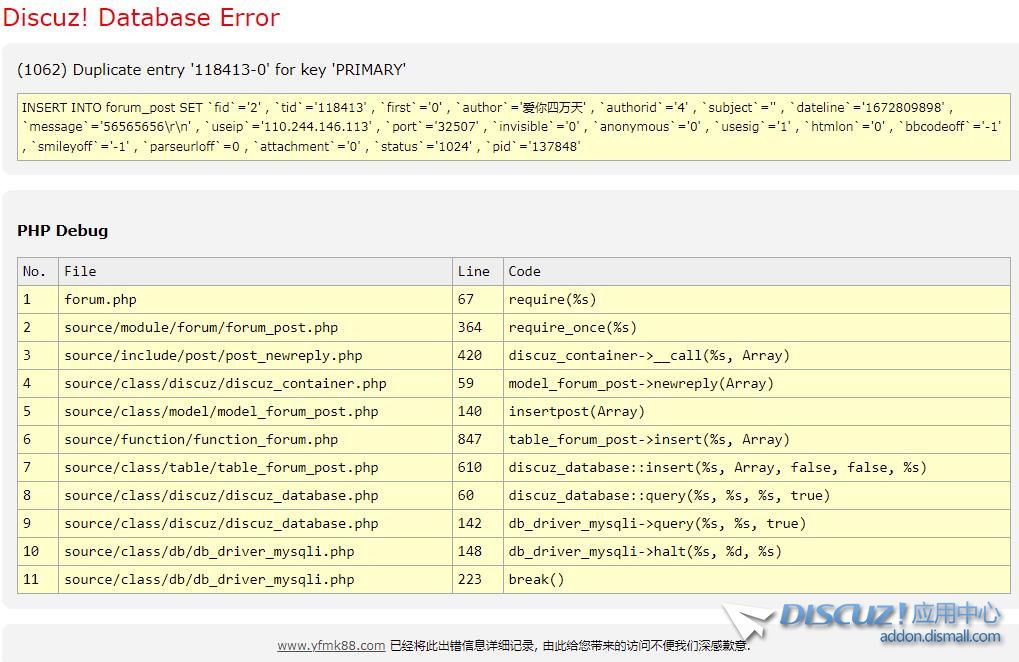Click the Discuz! 应用中心 watermark logo
The height and width of the screenshot is (662, 1019).
[888, 614]
